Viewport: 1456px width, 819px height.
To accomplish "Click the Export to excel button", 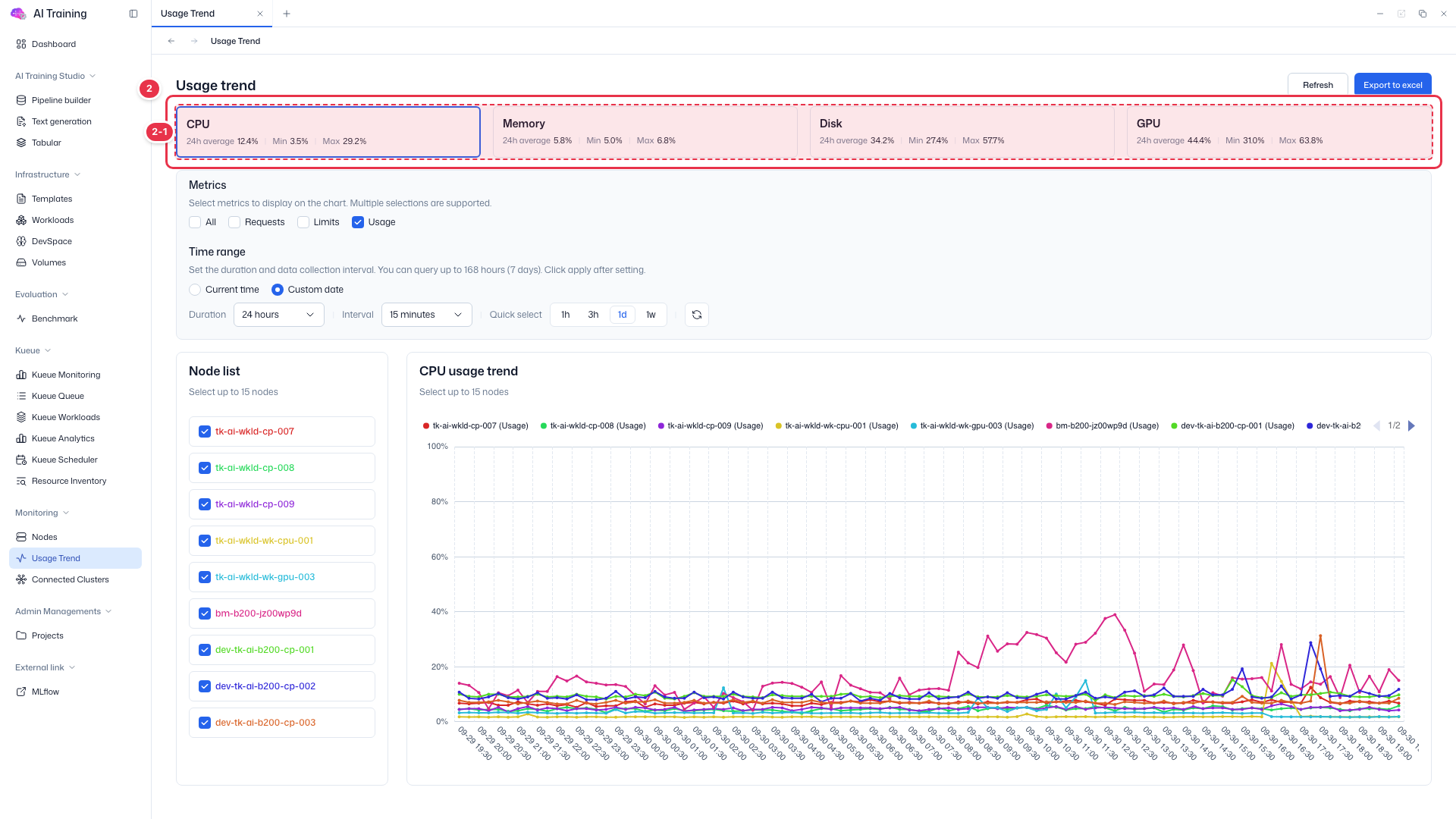I will click(1392, 85).
